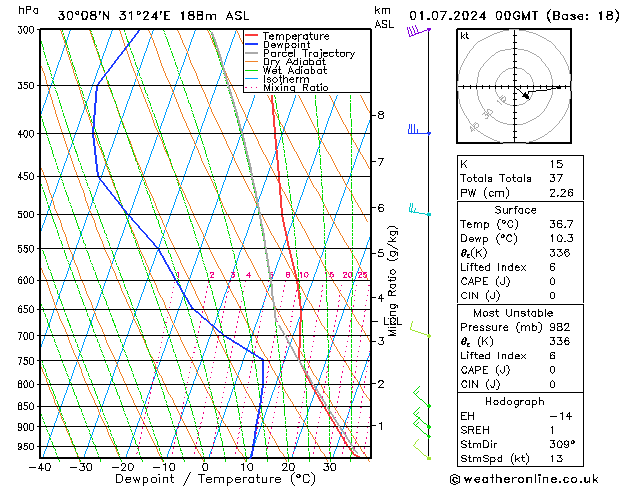Click the 'Pressure (mb)' value 982
Viewport: 629px width, 486px height.
[x=560, y=327]
